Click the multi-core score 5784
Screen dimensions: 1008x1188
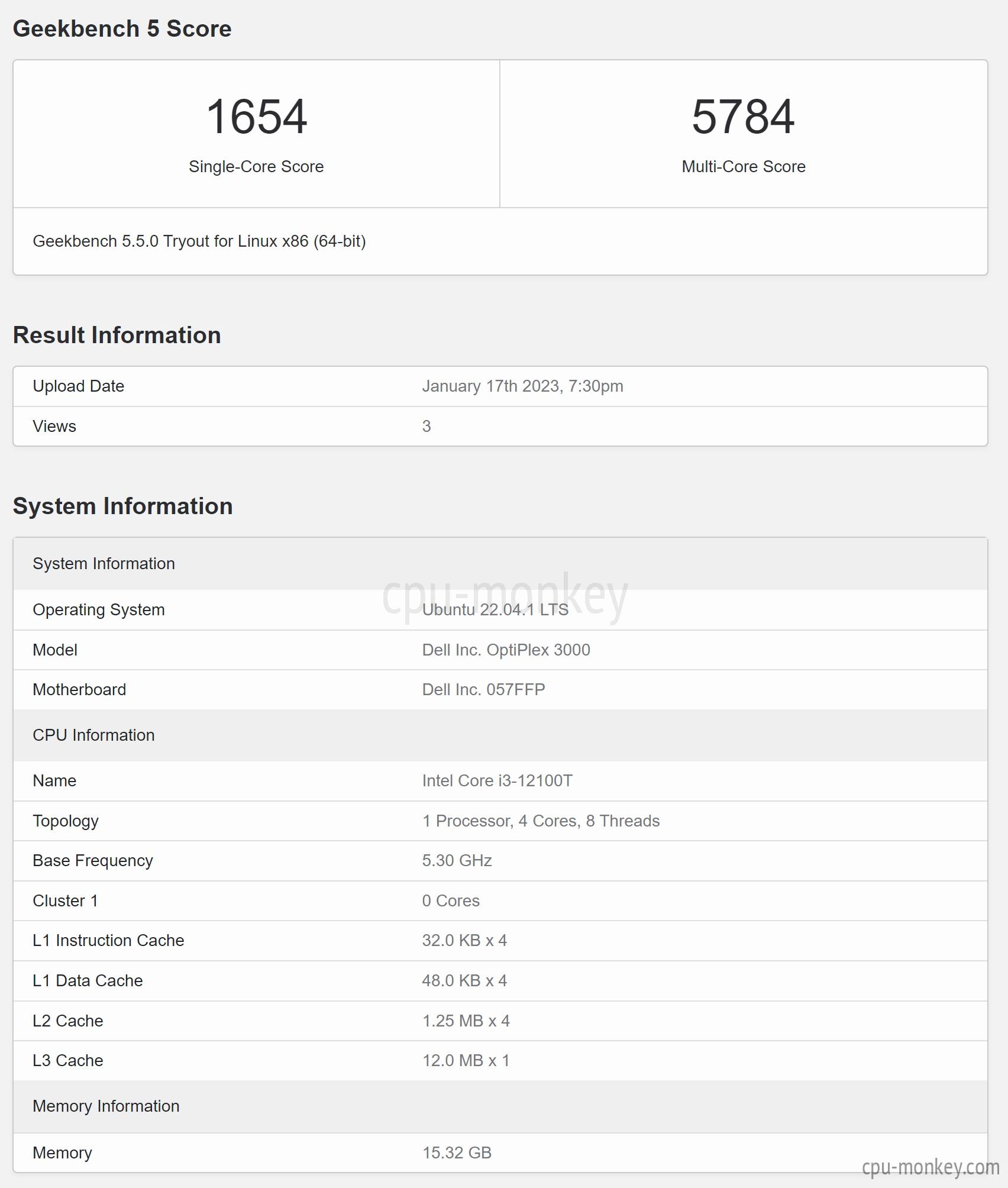743,117
